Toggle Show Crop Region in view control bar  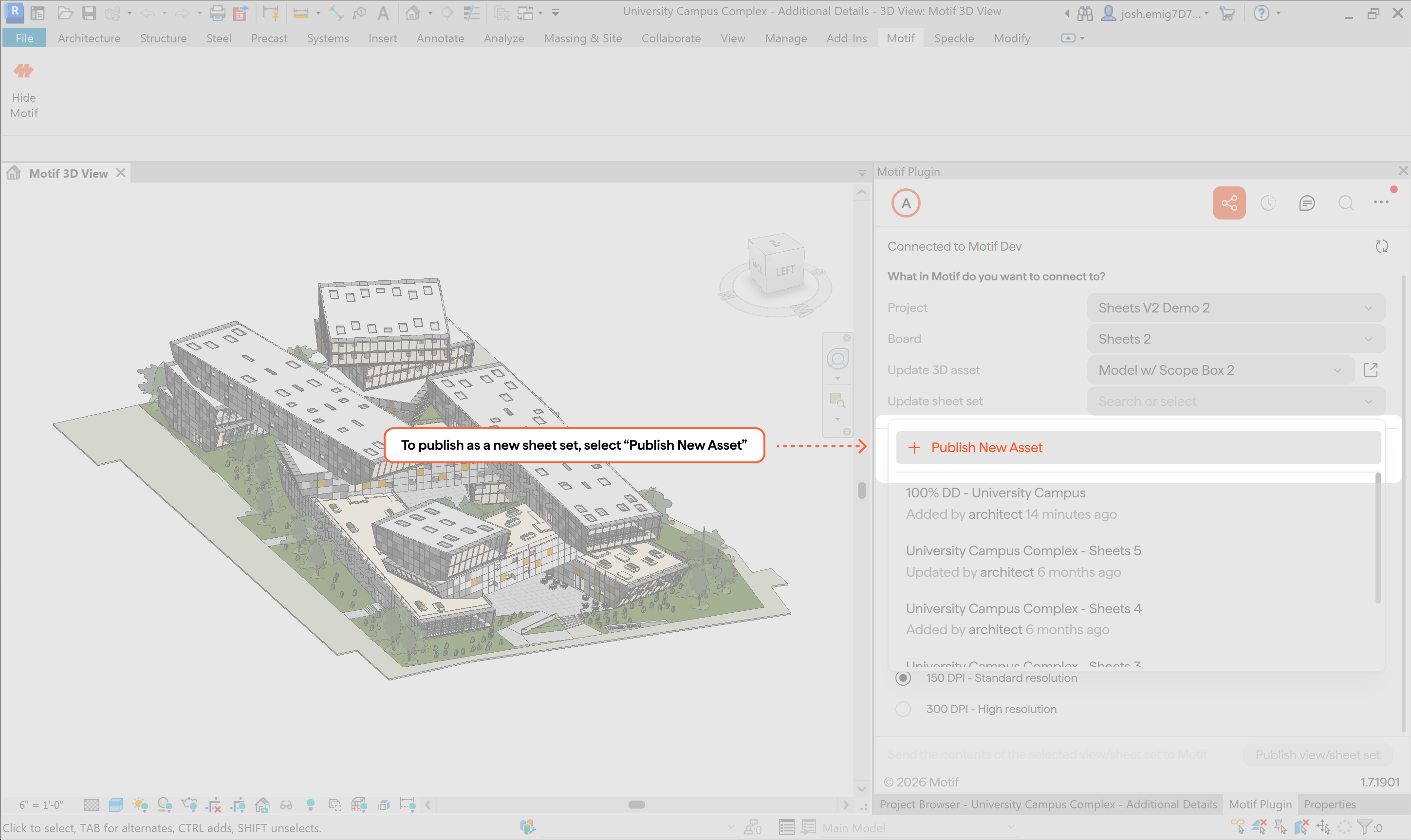pos(238,804)
